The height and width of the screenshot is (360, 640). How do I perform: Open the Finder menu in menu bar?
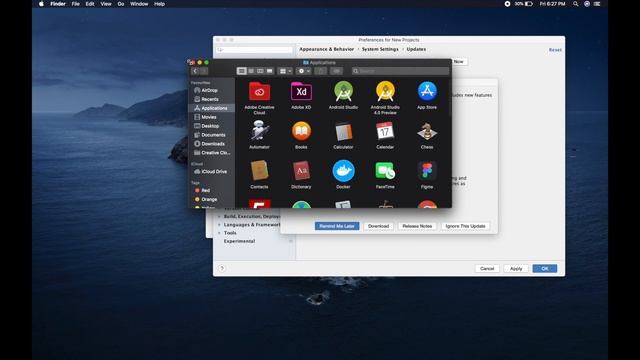click(58, 4)
